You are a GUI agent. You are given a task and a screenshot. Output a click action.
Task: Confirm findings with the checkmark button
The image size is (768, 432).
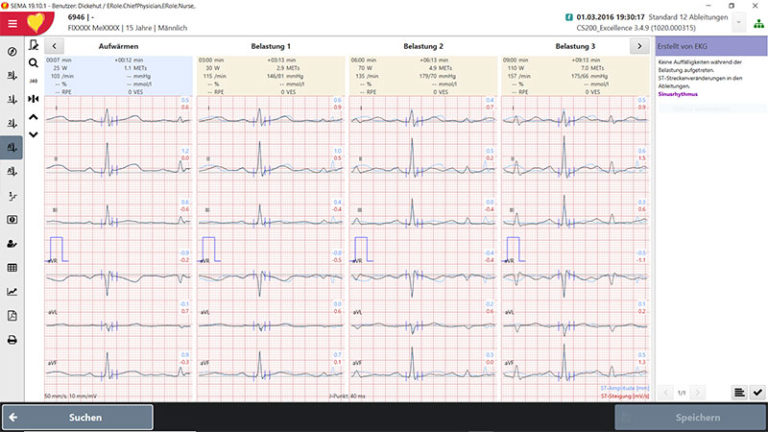click(757, 393)
